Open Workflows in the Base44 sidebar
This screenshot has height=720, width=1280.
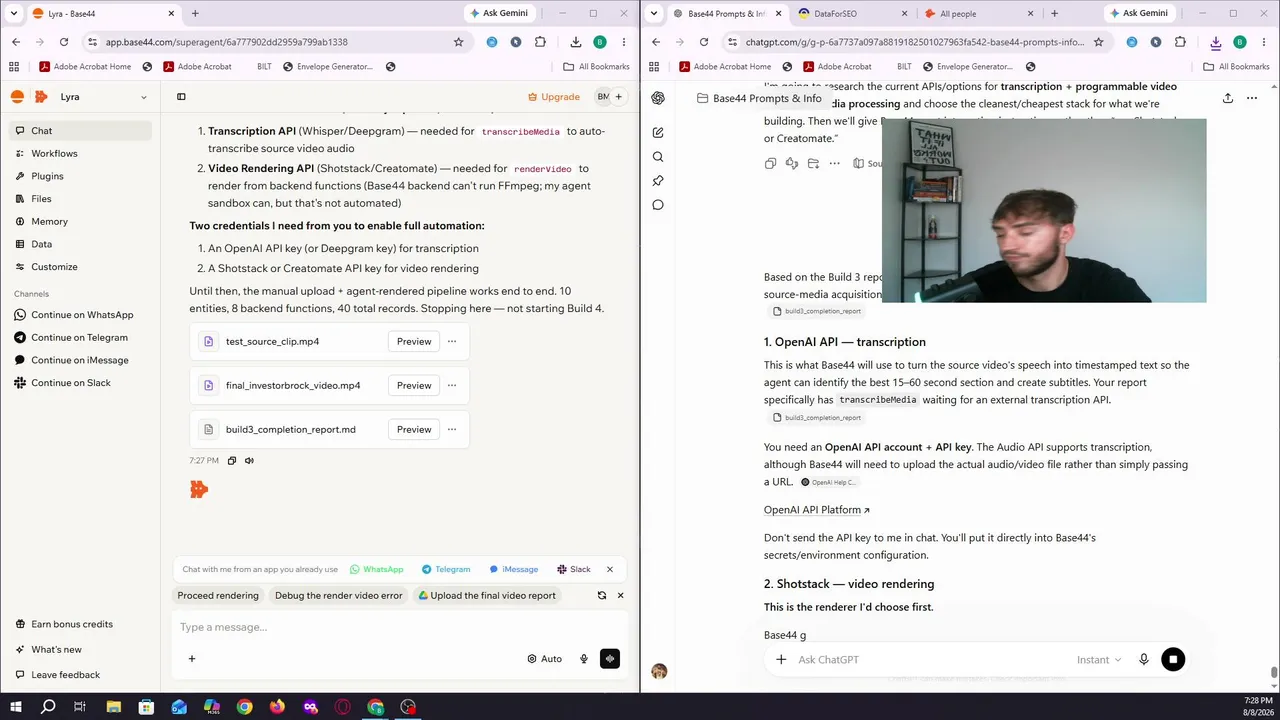point(80,153)
